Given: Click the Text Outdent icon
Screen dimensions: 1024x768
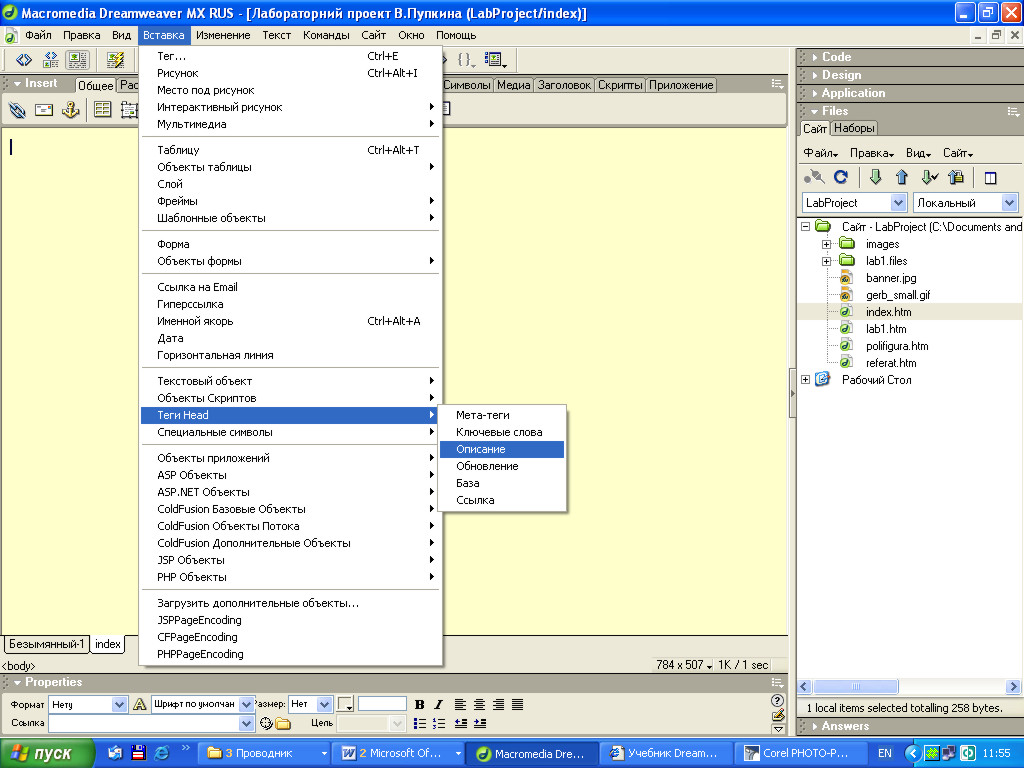Looking at the screenshot, I should pos(460,723).
